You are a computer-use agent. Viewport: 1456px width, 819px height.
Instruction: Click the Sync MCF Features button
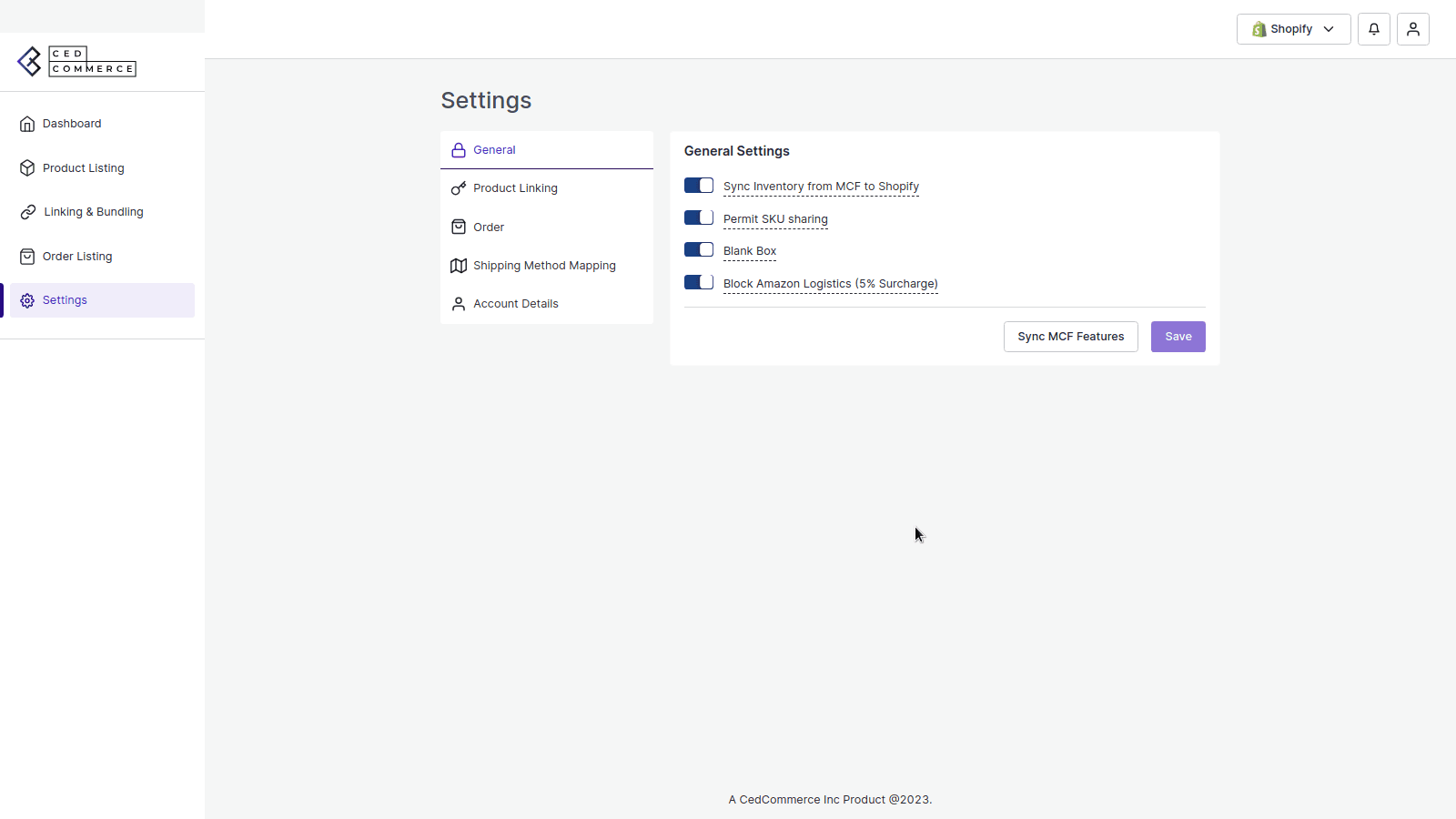coord(1070,336)
